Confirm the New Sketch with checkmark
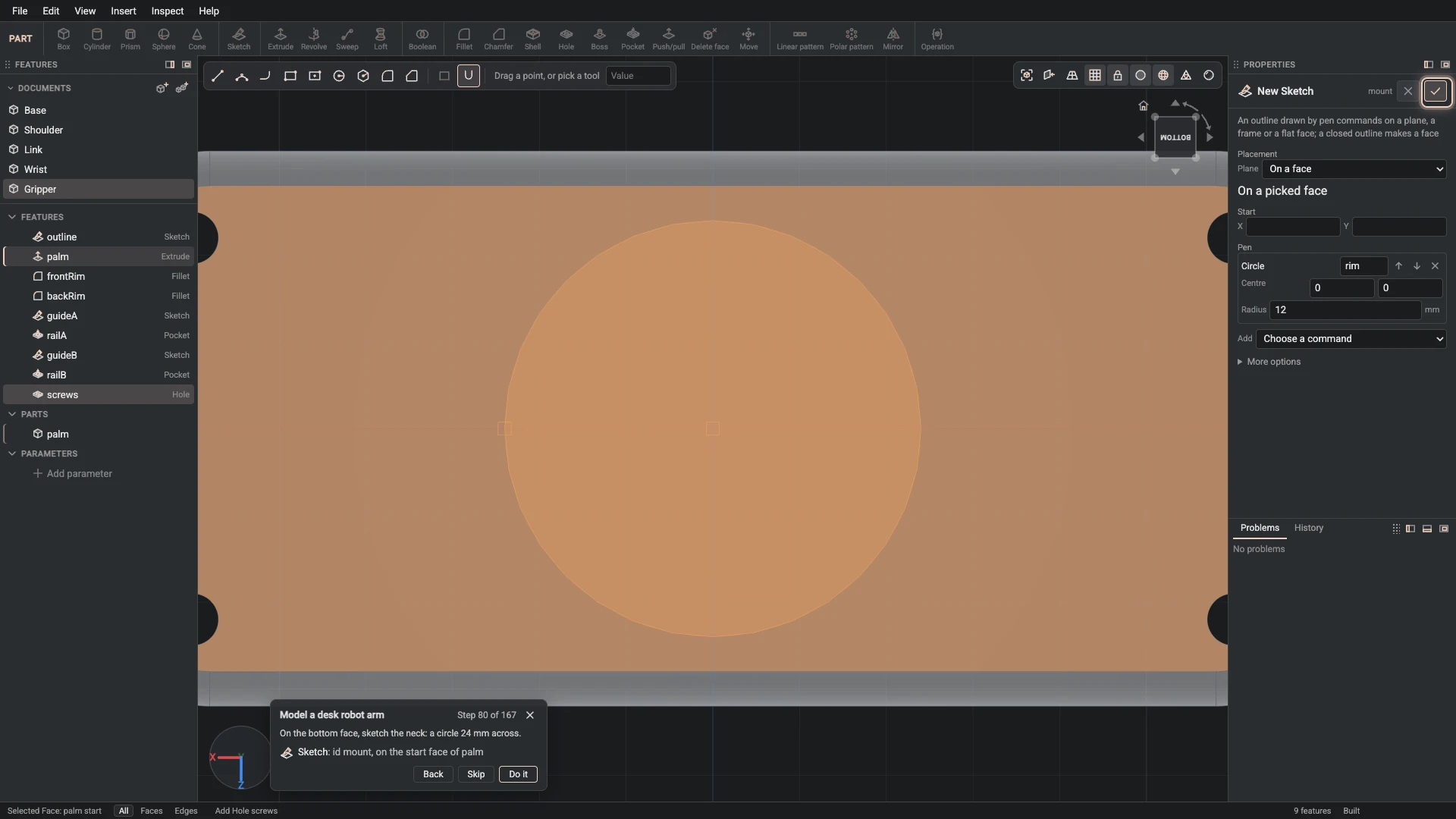1456x819 pixels. pos(1435,91)
